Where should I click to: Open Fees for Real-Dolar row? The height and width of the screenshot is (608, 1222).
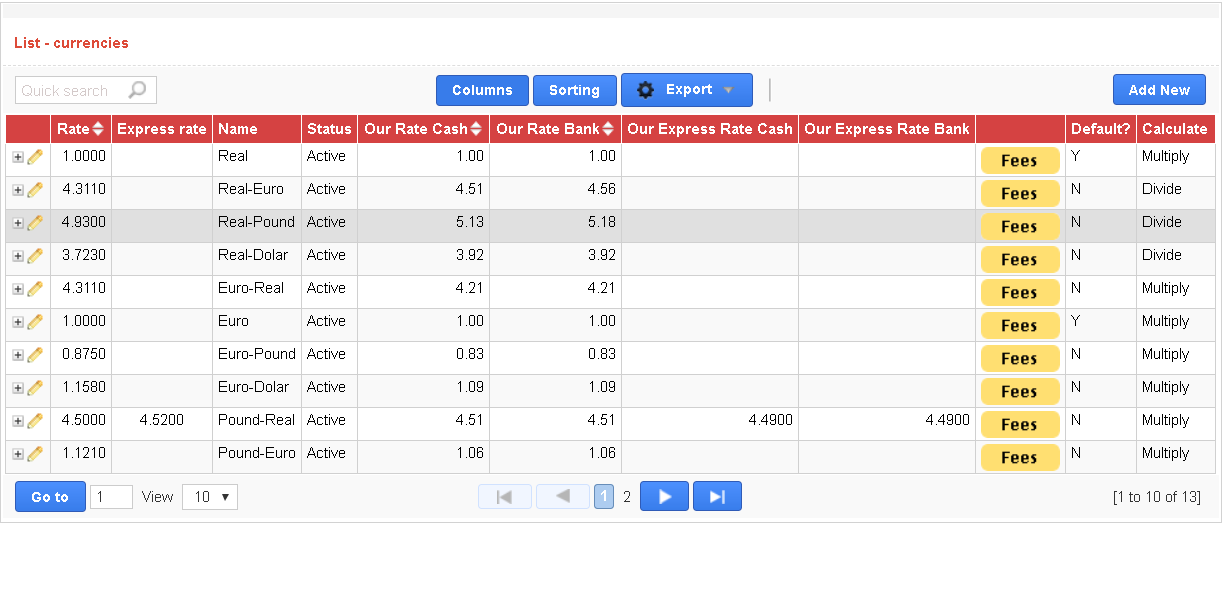point(1019,260)
